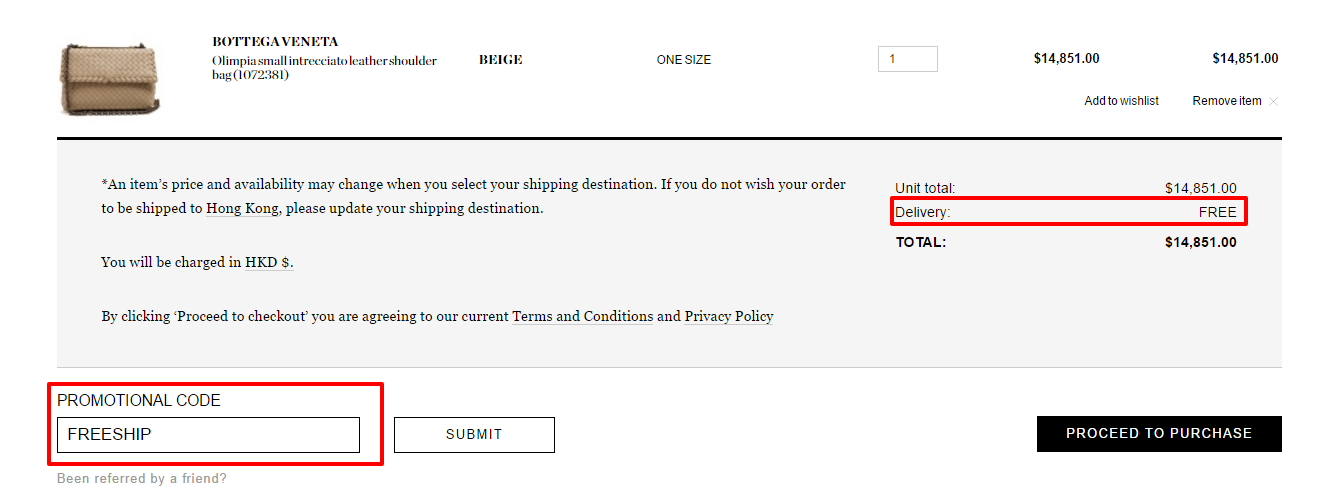Click the Unit total amount
This screenshot has width=1331, height=501.
click(1201, 188)
